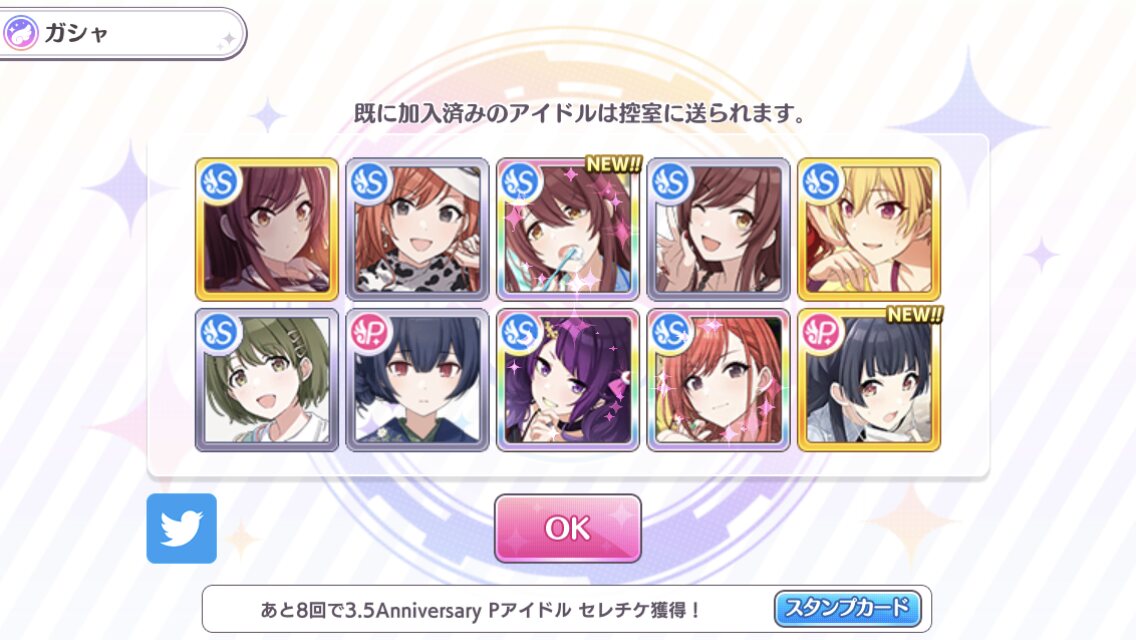Click the S badge on the blonde idol card

(822, 182)
